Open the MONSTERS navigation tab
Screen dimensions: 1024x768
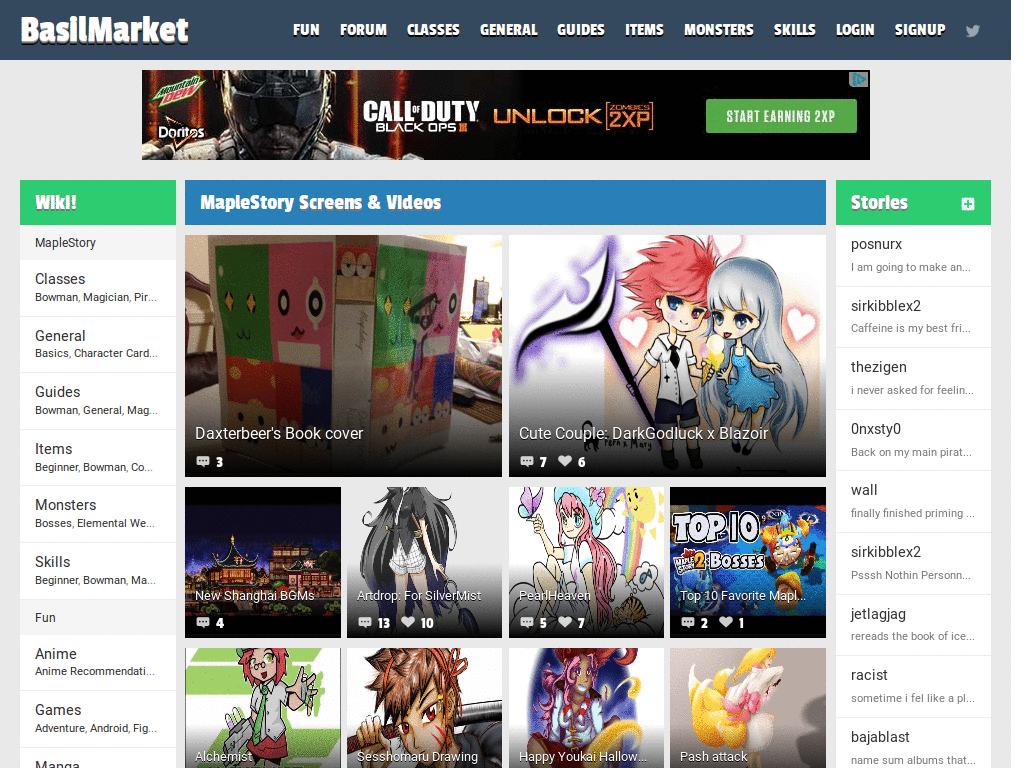[718, 30]
